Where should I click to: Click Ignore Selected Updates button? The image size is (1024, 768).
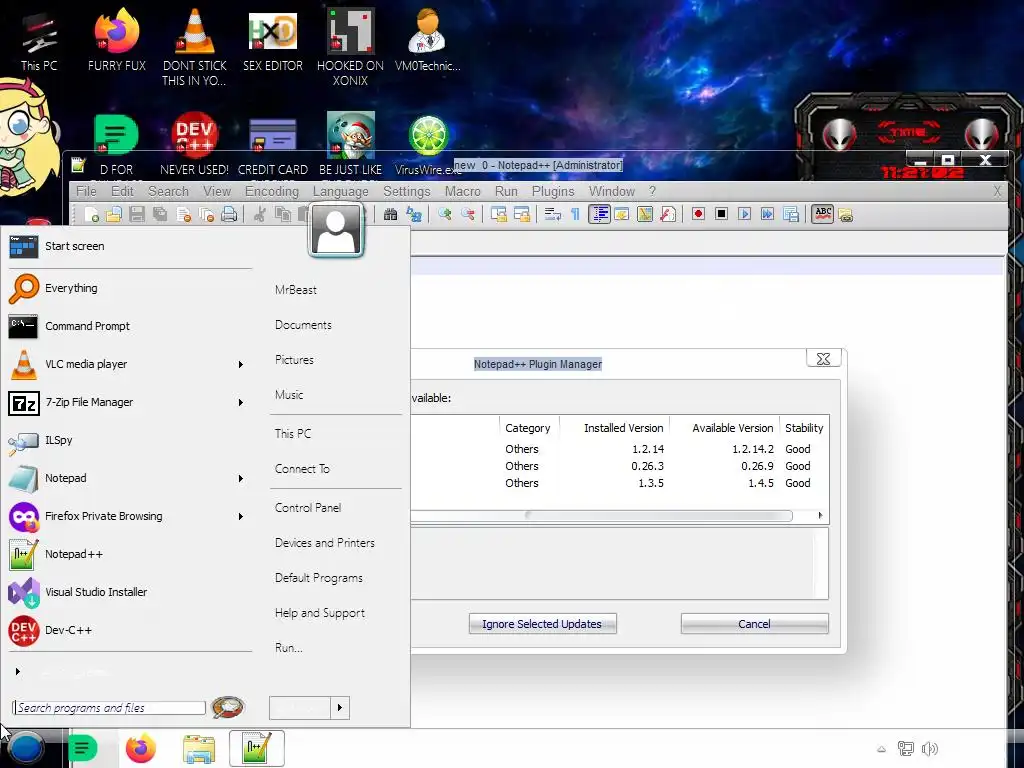[x=542, y=624]
